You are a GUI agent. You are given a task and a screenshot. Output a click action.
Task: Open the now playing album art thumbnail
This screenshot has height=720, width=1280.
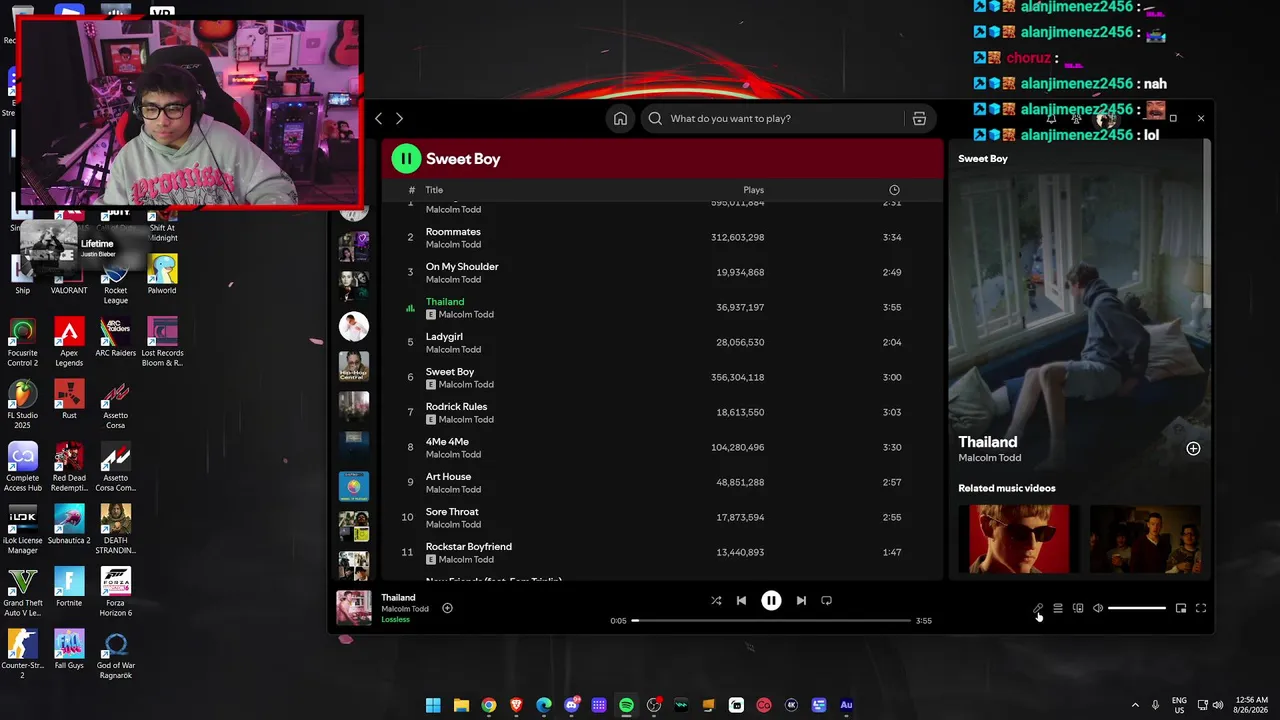click(354, 608)
